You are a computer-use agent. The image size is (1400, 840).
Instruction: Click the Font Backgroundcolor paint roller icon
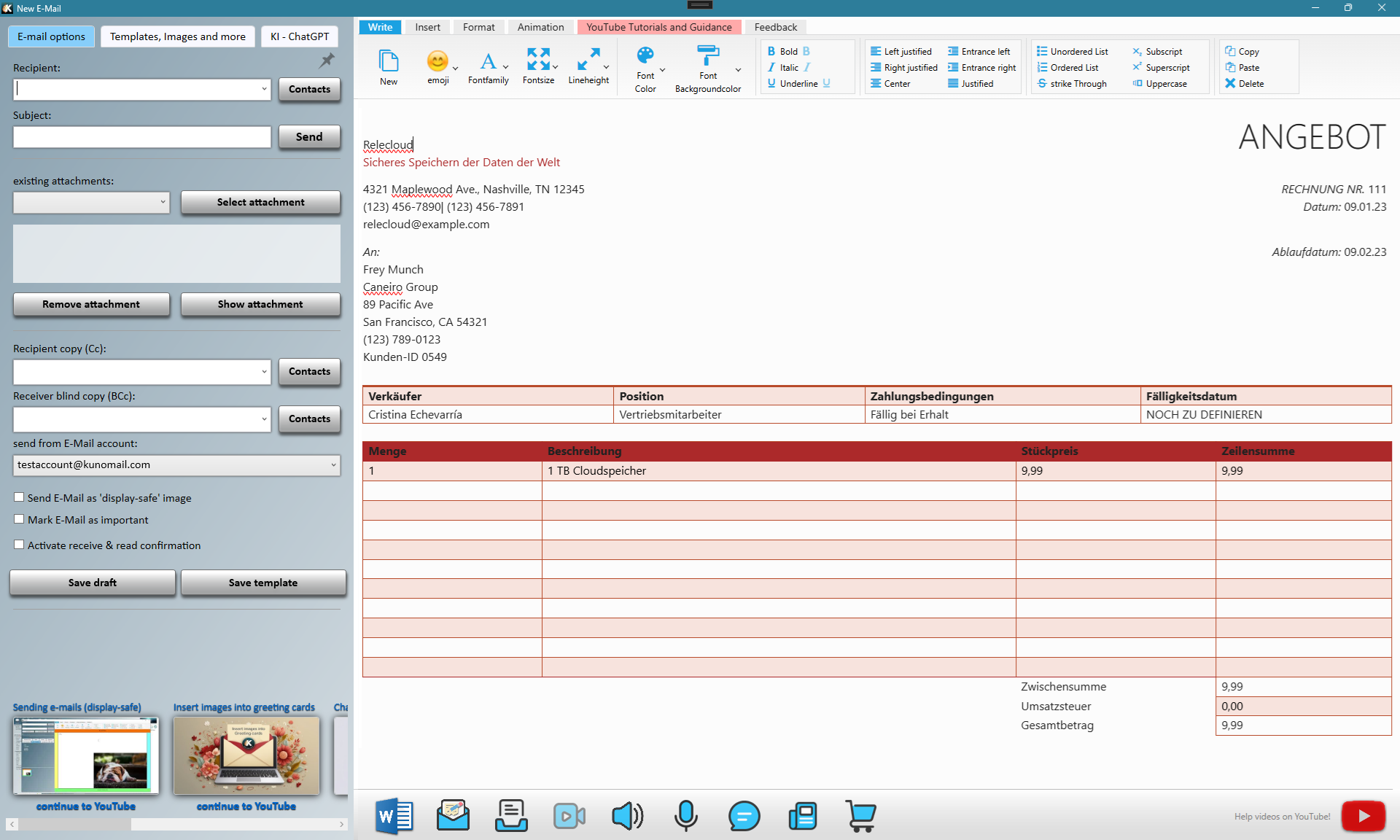pyautogui.click(x=707, y=55)
